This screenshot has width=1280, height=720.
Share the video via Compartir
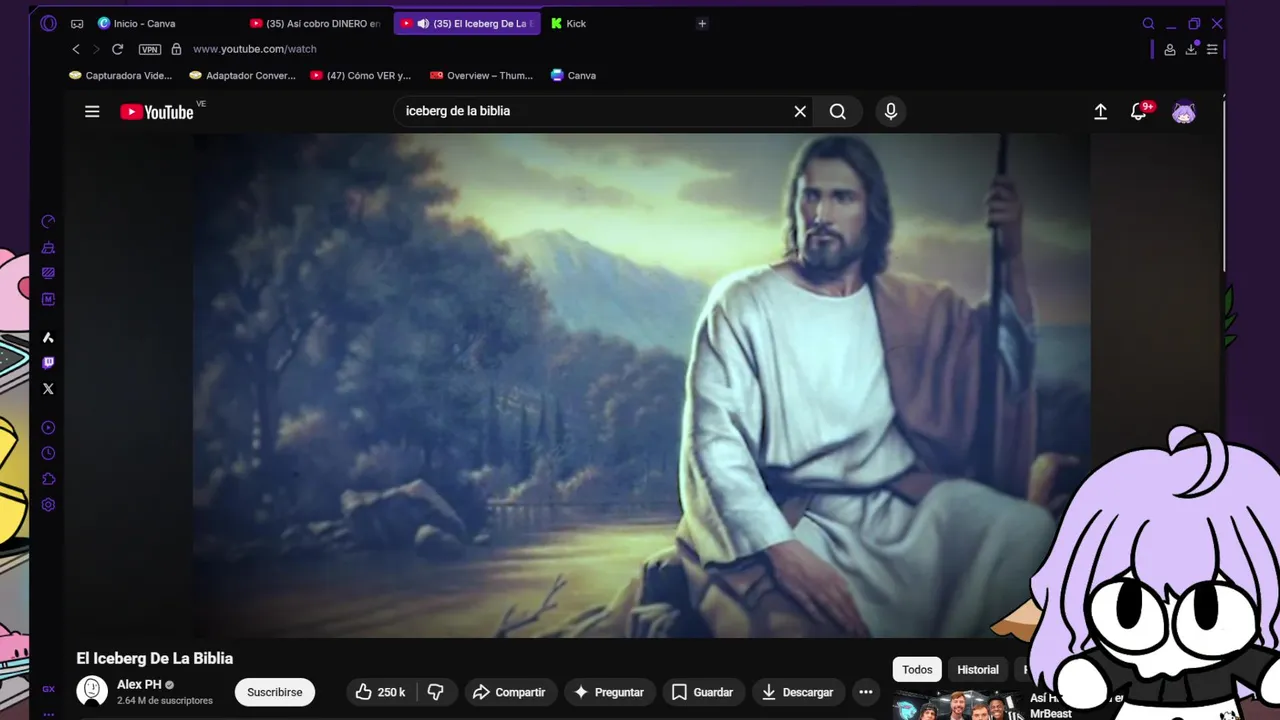[x=509, y=692]
